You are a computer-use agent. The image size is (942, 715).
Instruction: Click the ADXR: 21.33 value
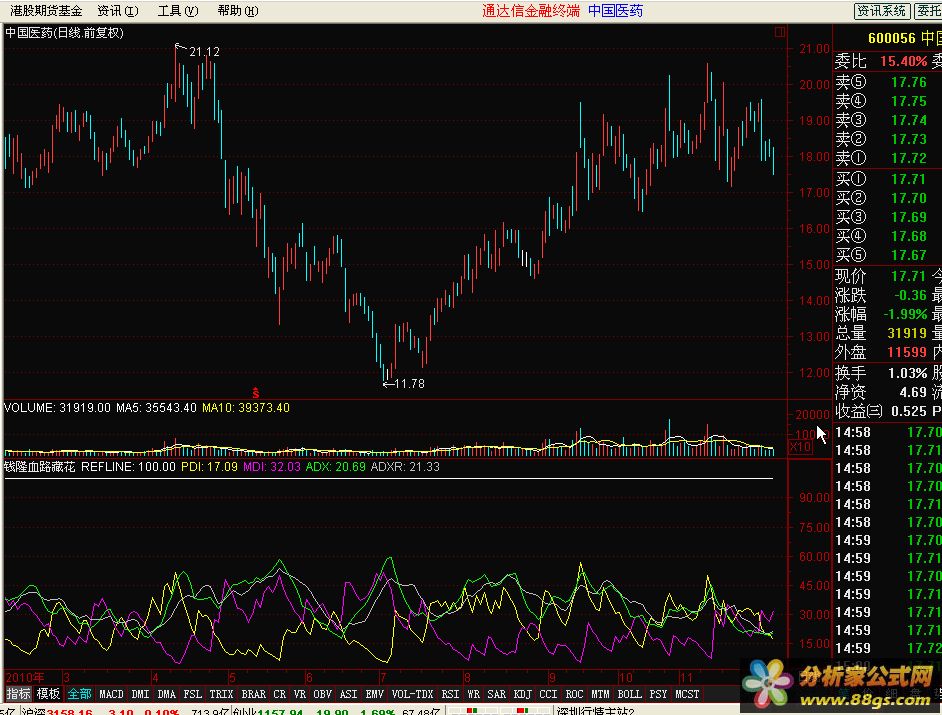(405, 467)
